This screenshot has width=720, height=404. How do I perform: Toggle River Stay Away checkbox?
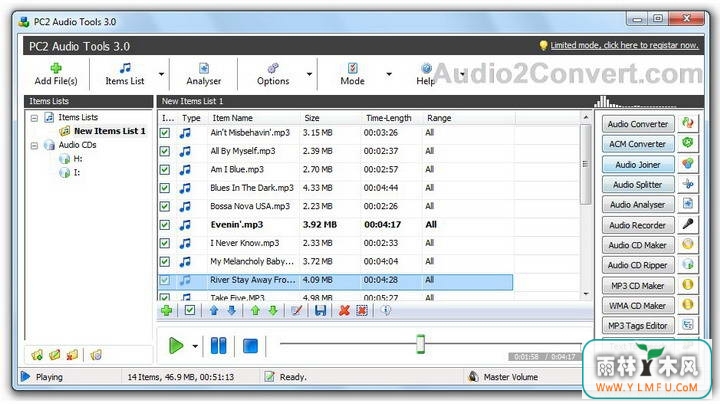coord(165,280)
